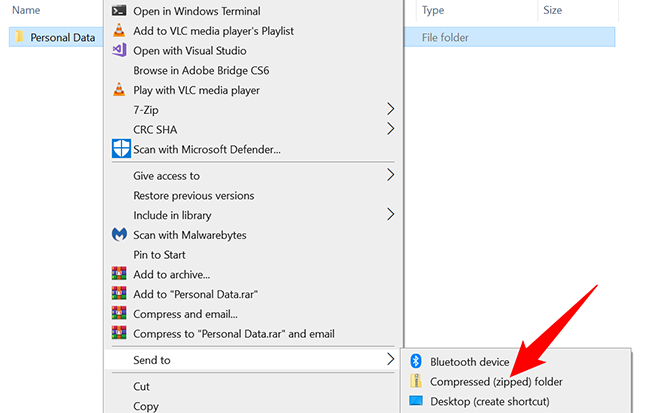Expand the 7-Zip submenu arrow
650x413 pixels.
(x=390, y=109)
